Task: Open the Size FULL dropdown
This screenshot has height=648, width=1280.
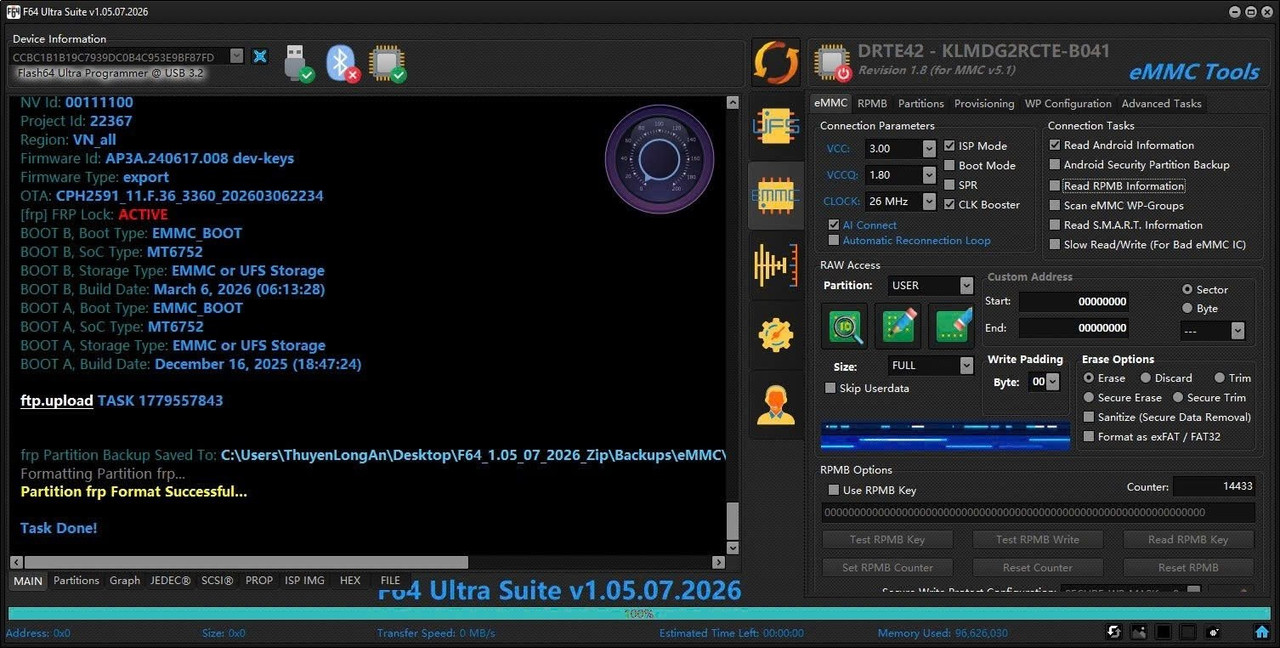Action: pyautogui.click(x=966, y=366)
